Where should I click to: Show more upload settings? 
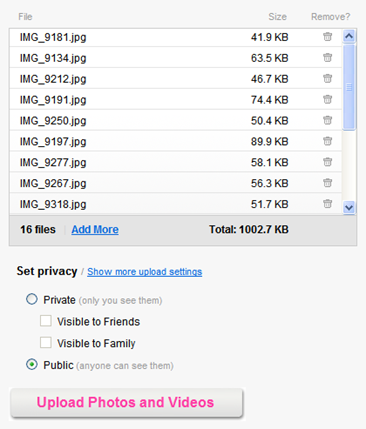[x=145, y=272]
